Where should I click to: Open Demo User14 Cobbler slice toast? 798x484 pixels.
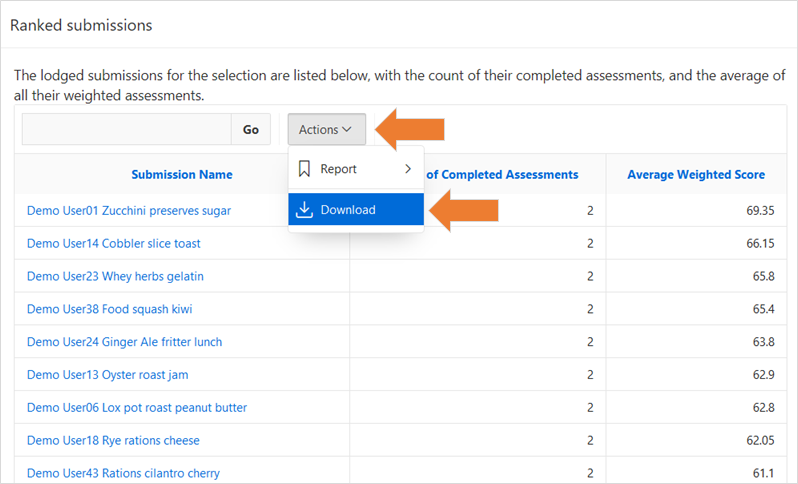113,244
